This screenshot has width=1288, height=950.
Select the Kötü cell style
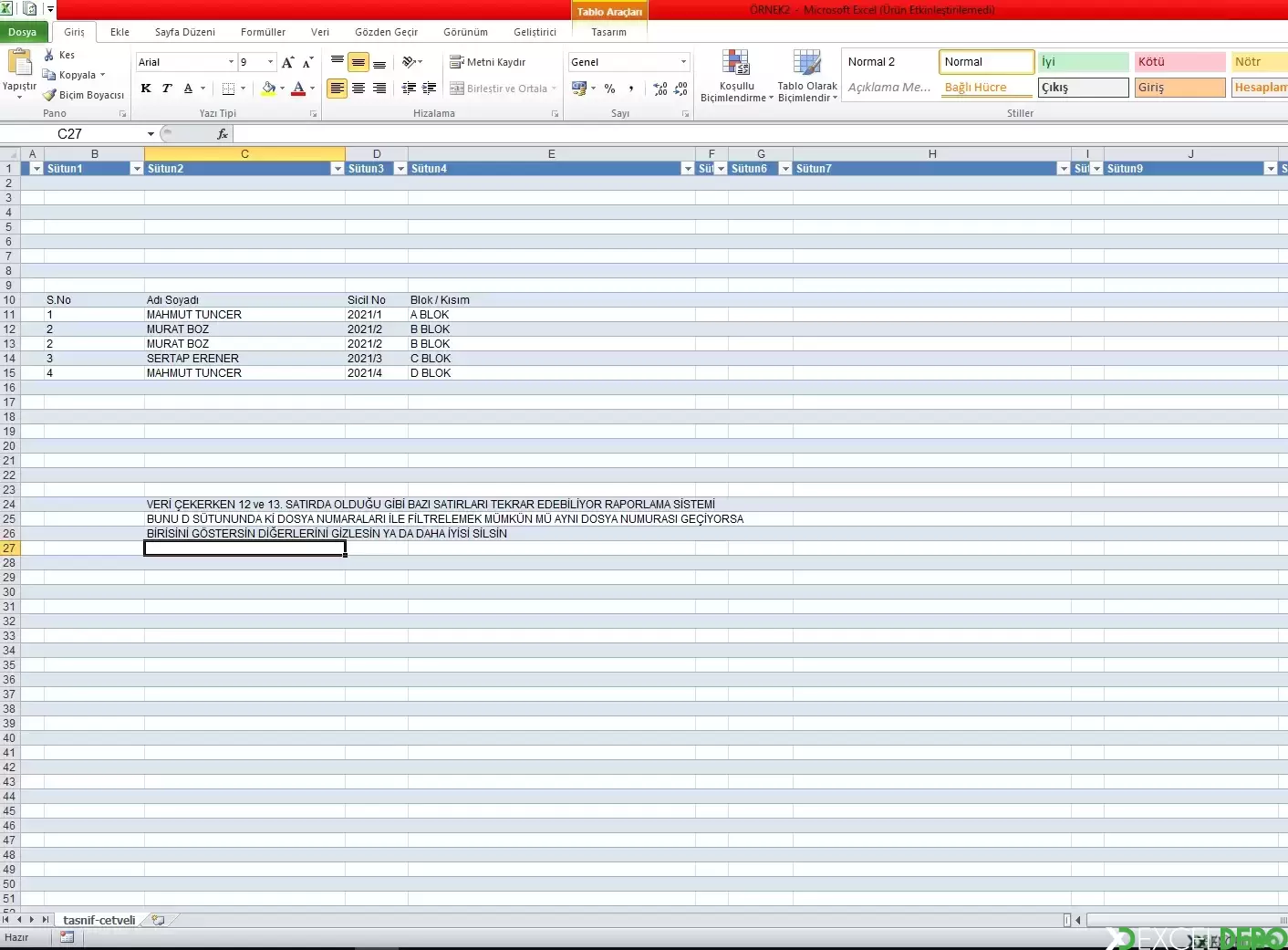1180,62
